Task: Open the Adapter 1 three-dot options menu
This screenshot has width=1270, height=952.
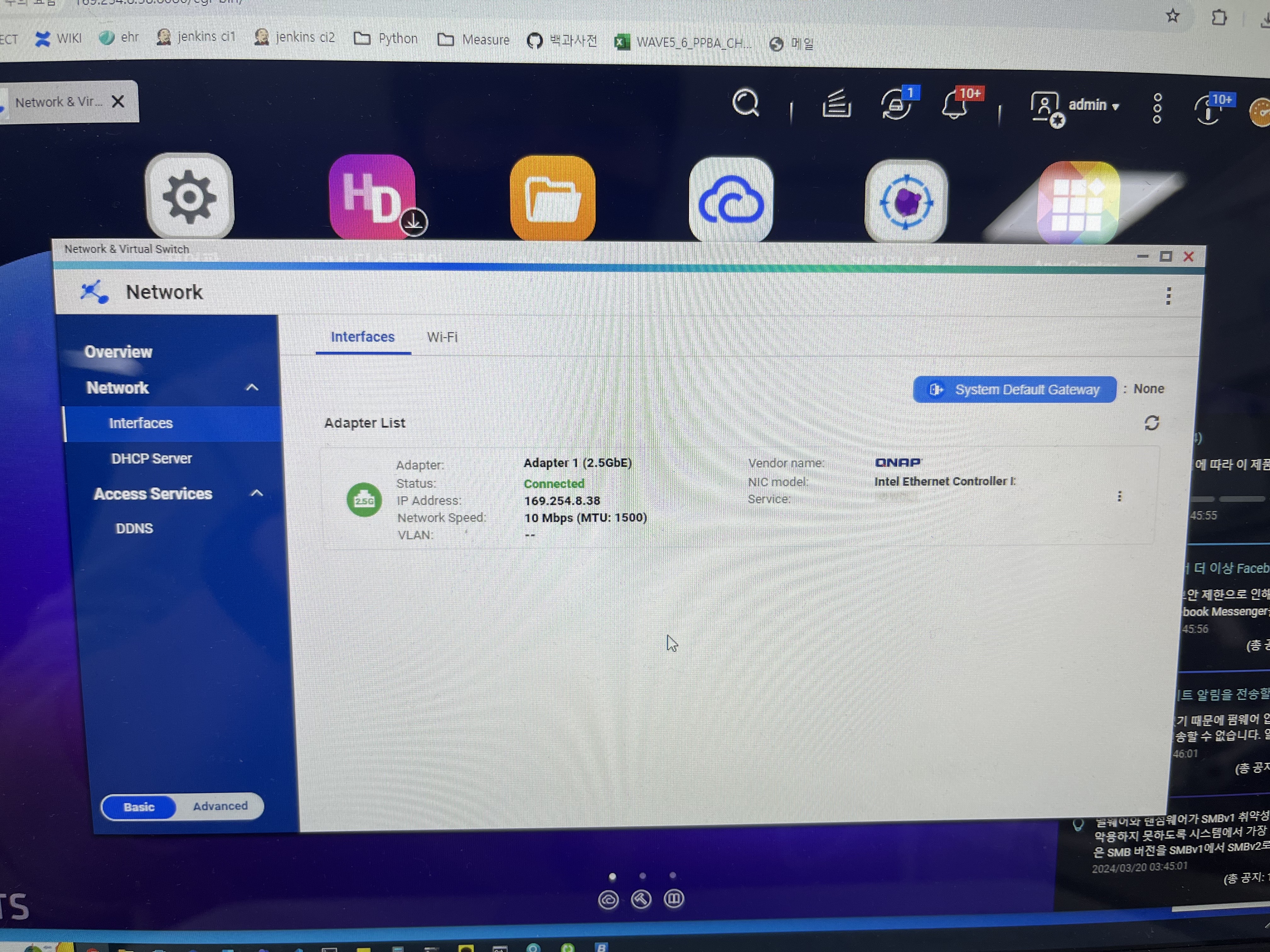Action: pyautogui.click(x=1119, y=496)
